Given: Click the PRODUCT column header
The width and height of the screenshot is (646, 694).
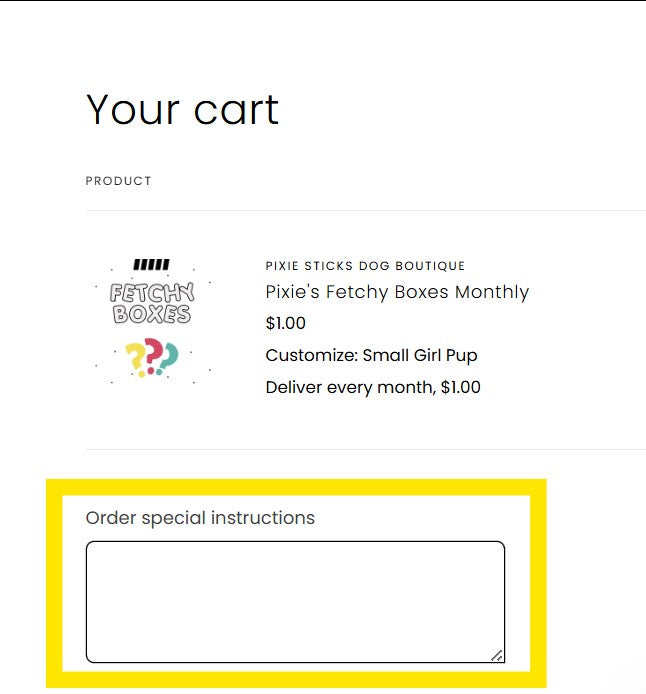Looking at the screenshot, I should coord(118,181).
